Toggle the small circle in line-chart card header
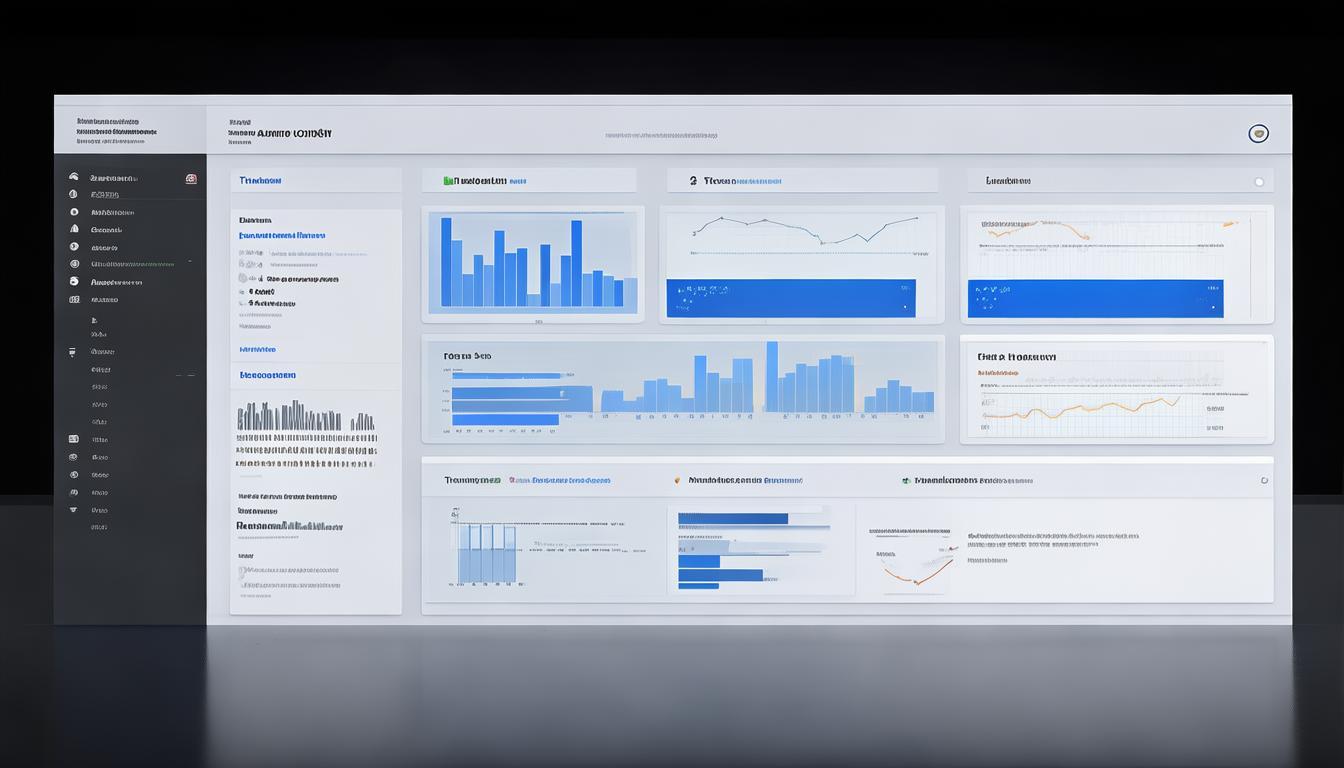 [x=1258, y=182]
